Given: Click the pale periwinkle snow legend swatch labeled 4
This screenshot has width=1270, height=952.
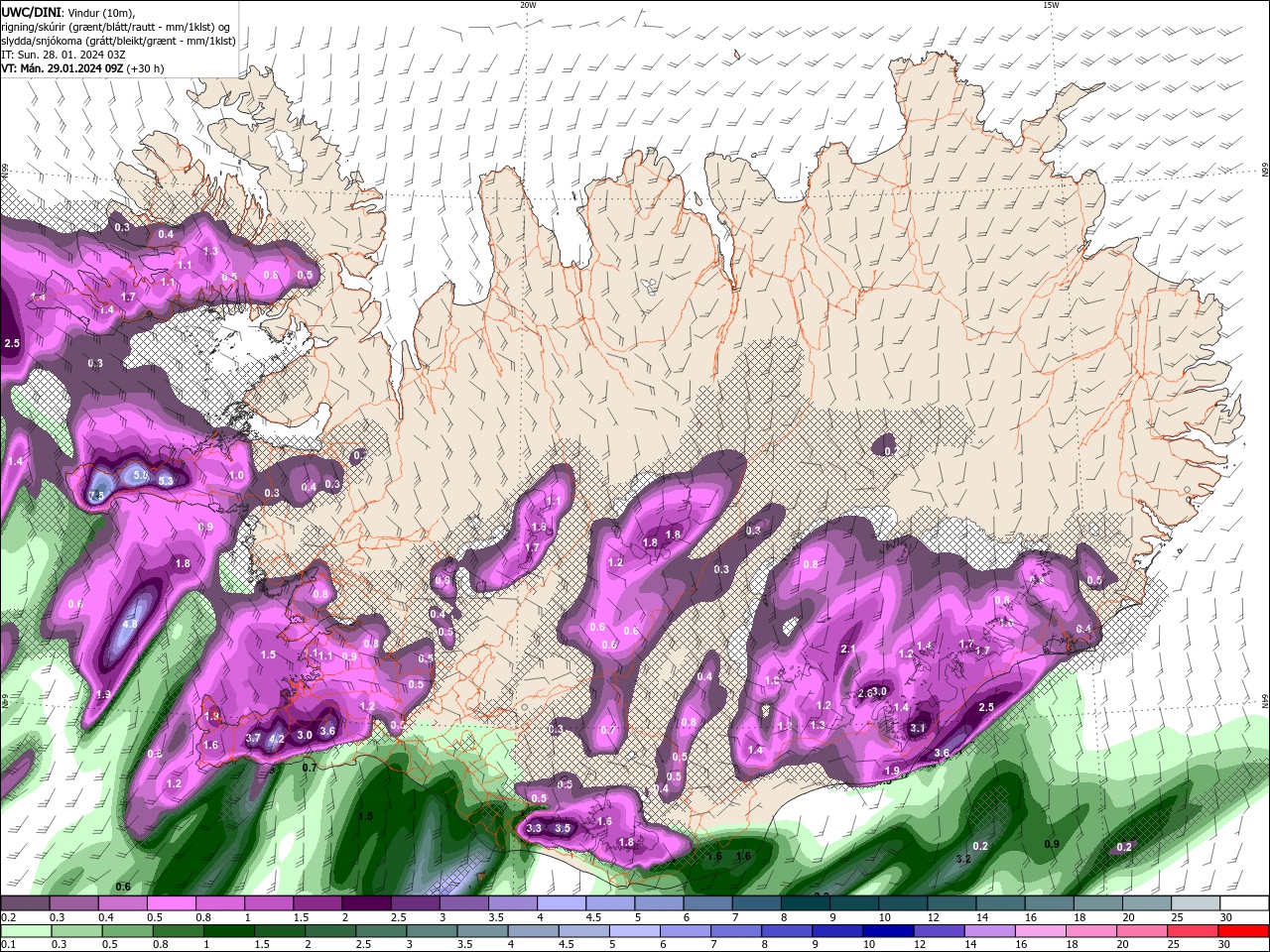Looking at the screenshot, I should (x=560, y=903).
